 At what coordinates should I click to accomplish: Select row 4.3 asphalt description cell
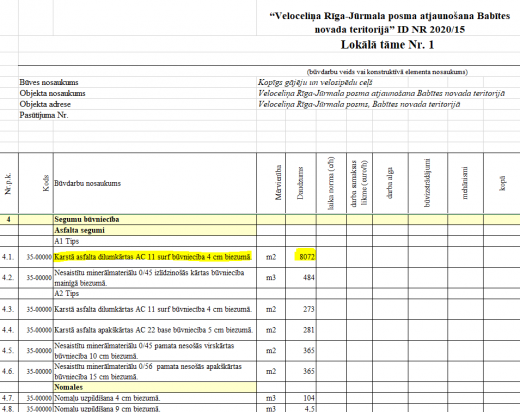click(155, 309)
